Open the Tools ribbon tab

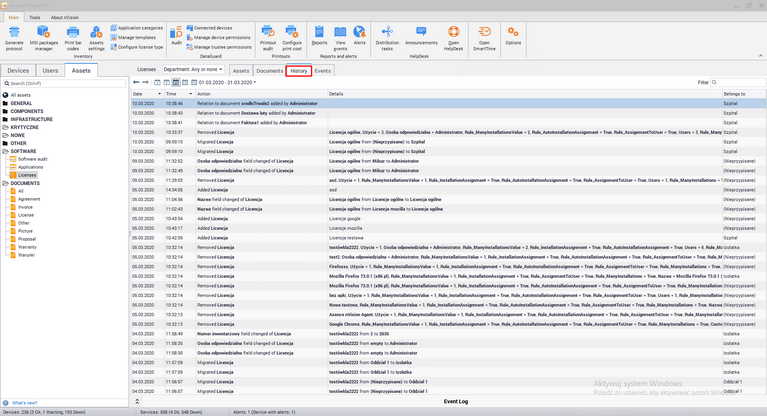pyautogui.click(x=35, y=17)
